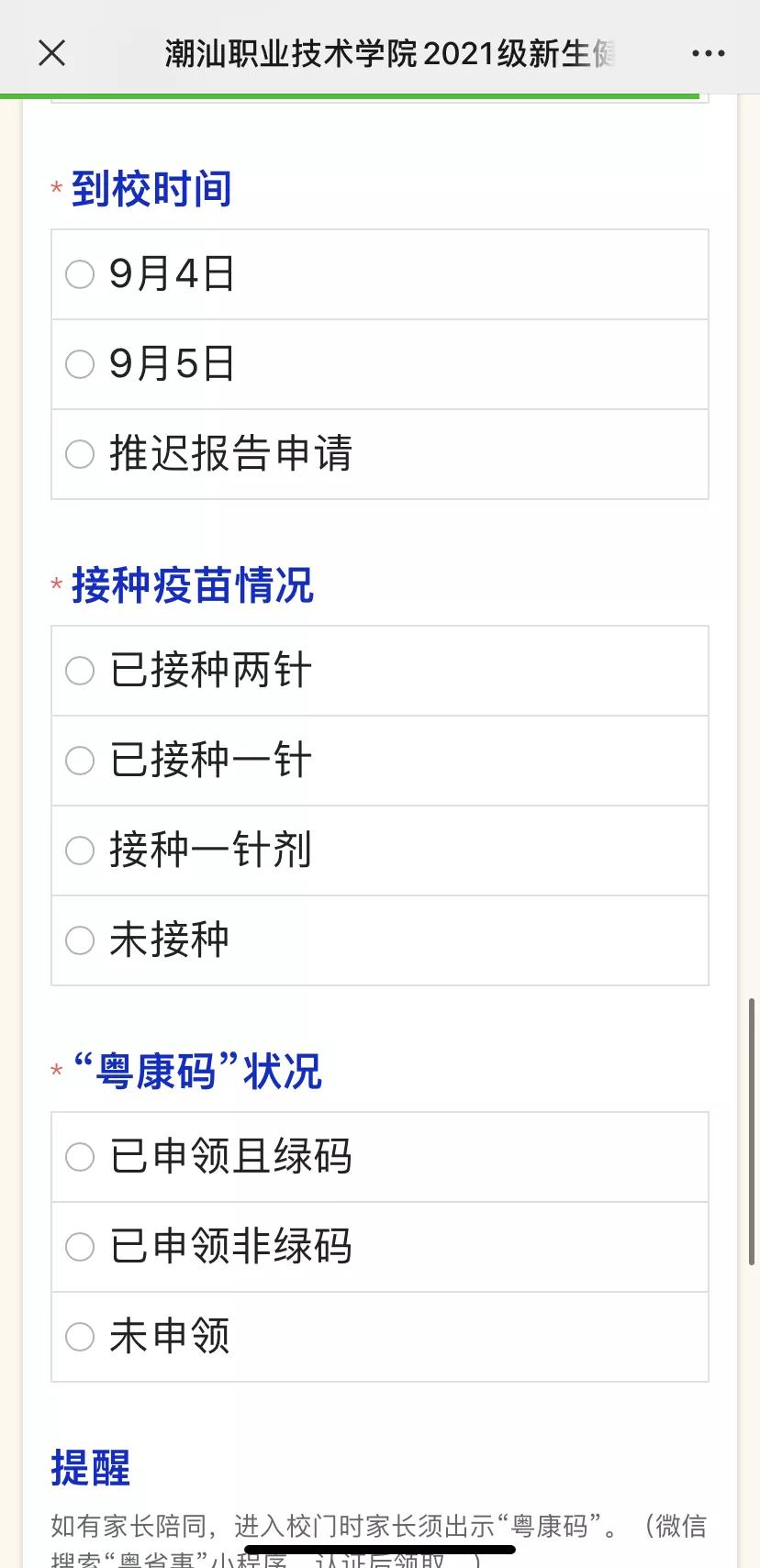
Task: Choose 未申领 health code option
Action: pyautogui.click(x=80, y=1337)
